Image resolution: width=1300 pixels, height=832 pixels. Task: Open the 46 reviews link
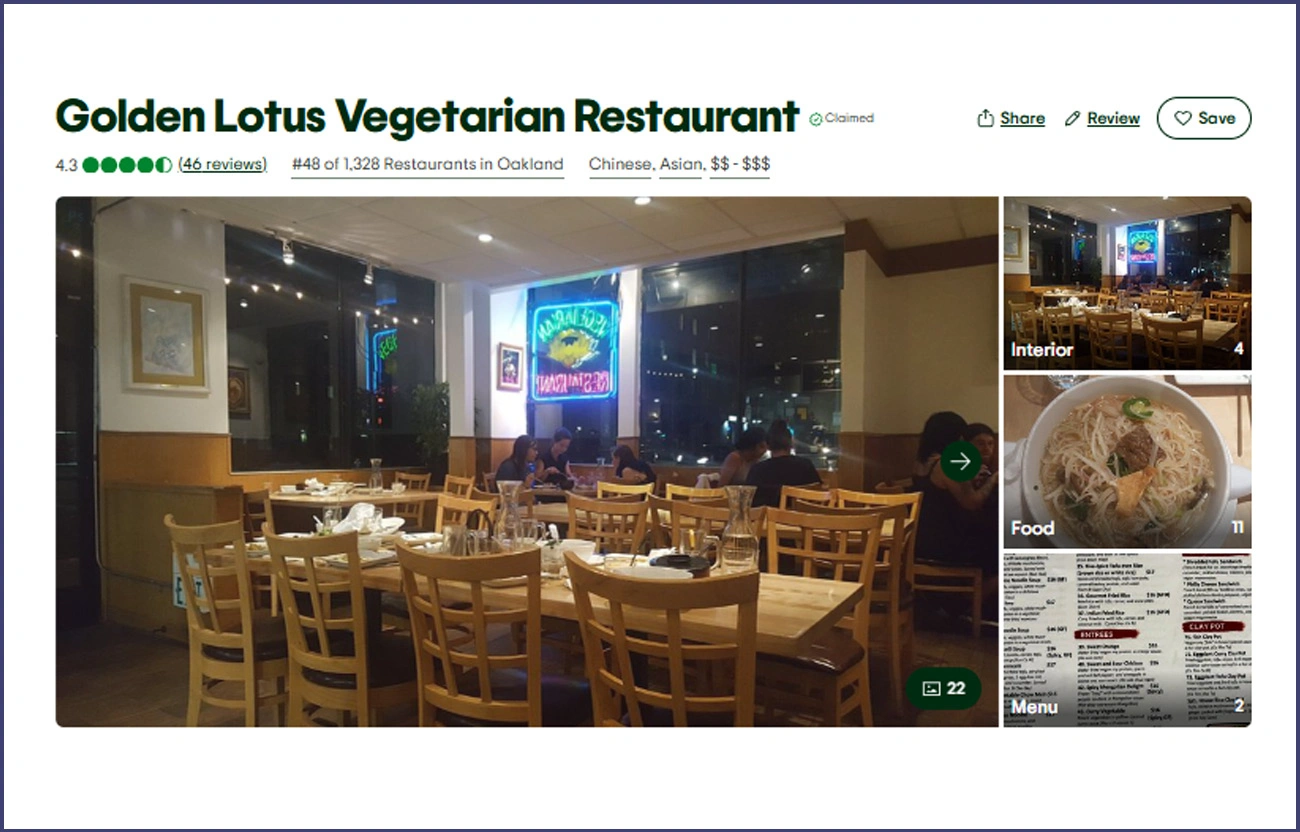pyautogui.click(x=222, y=164)
